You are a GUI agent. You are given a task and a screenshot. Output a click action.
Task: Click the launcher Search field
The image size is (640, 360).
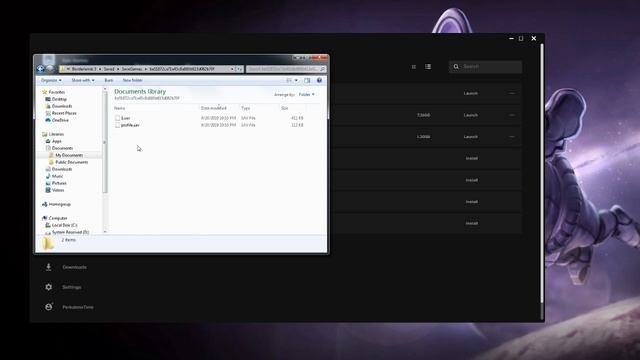tap(485, 67)
